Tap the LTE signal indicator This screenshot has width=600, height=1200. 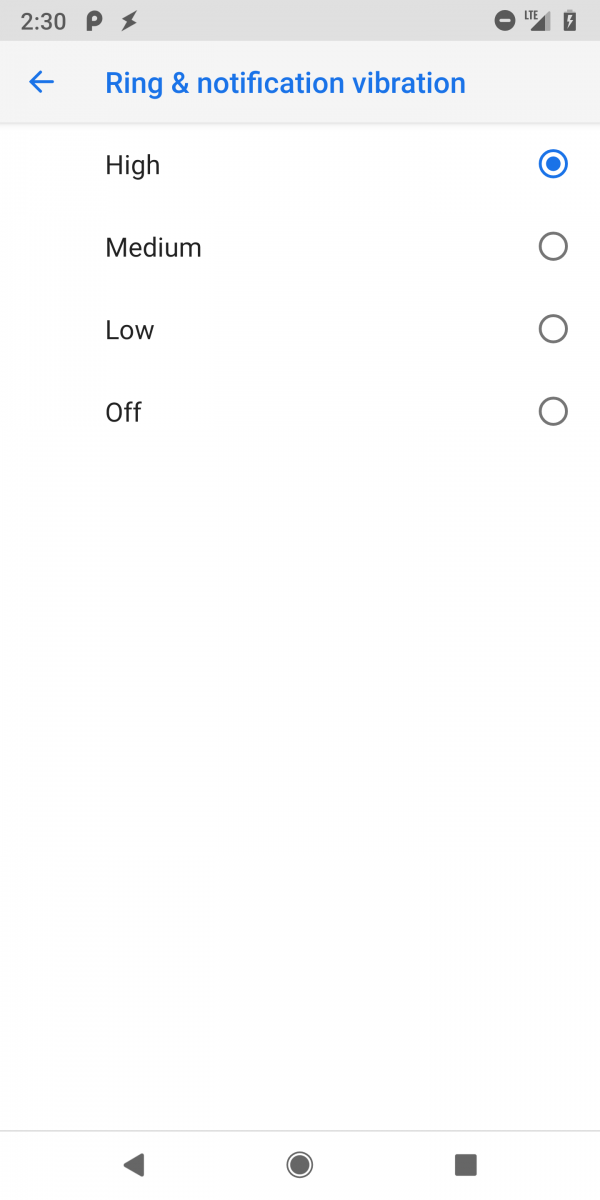click(x=537, y=19)
